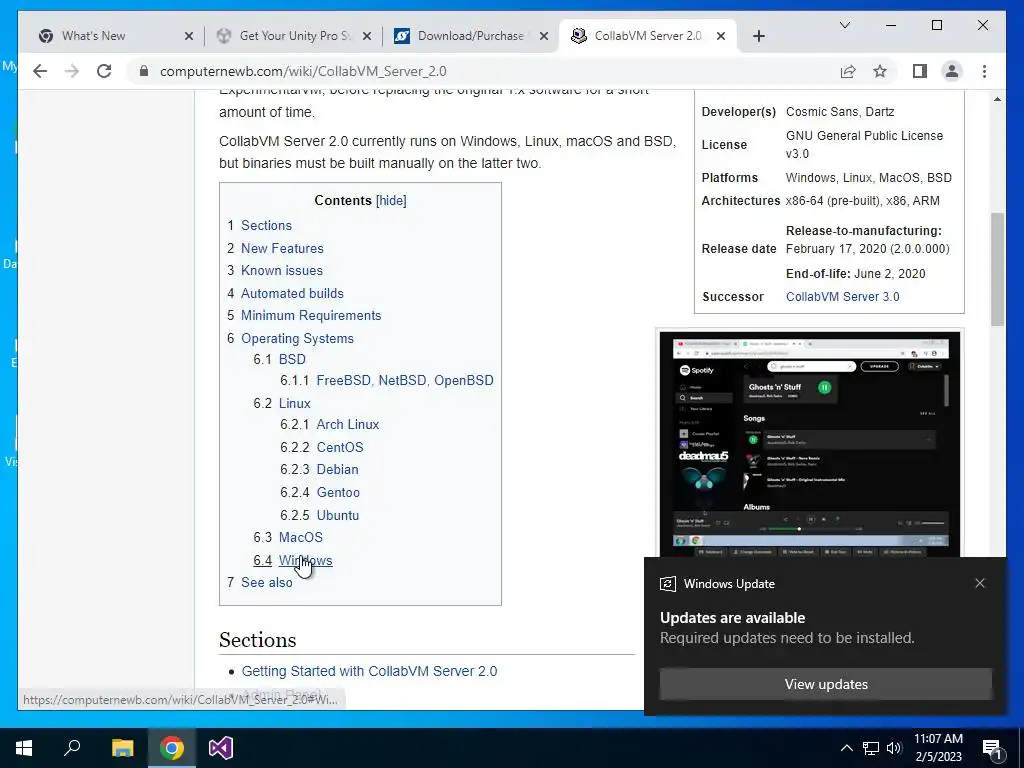Reload the current page

pos(104,71)
